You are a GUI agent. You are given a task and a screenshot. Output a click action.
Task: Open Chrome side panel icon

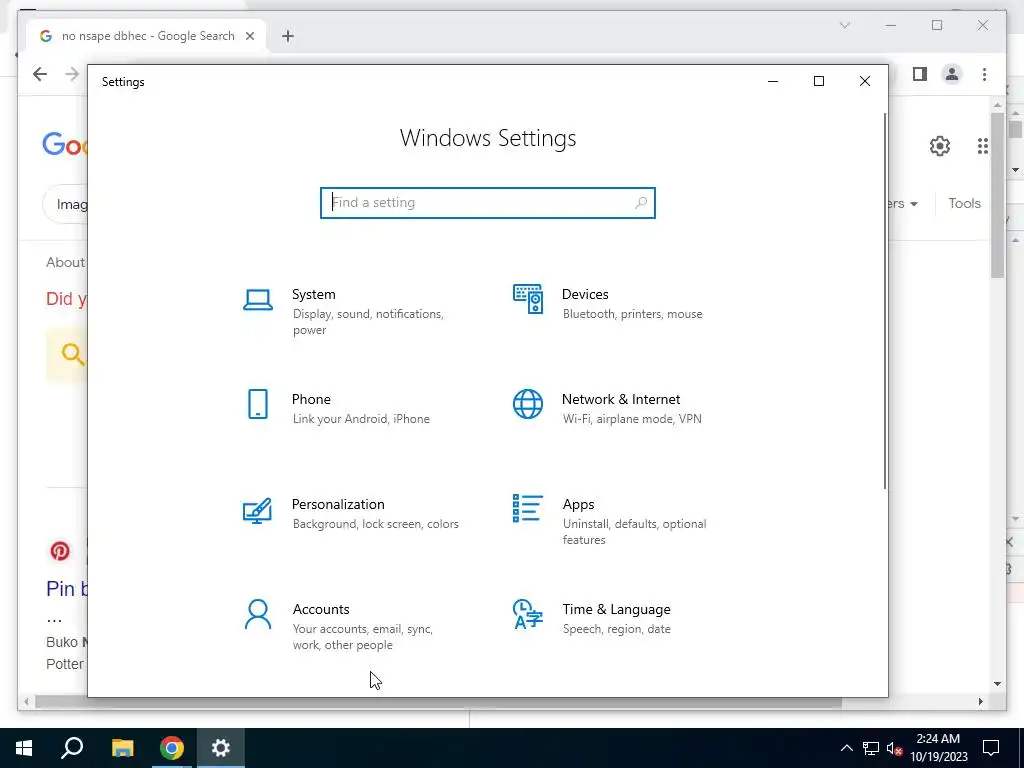920,74
